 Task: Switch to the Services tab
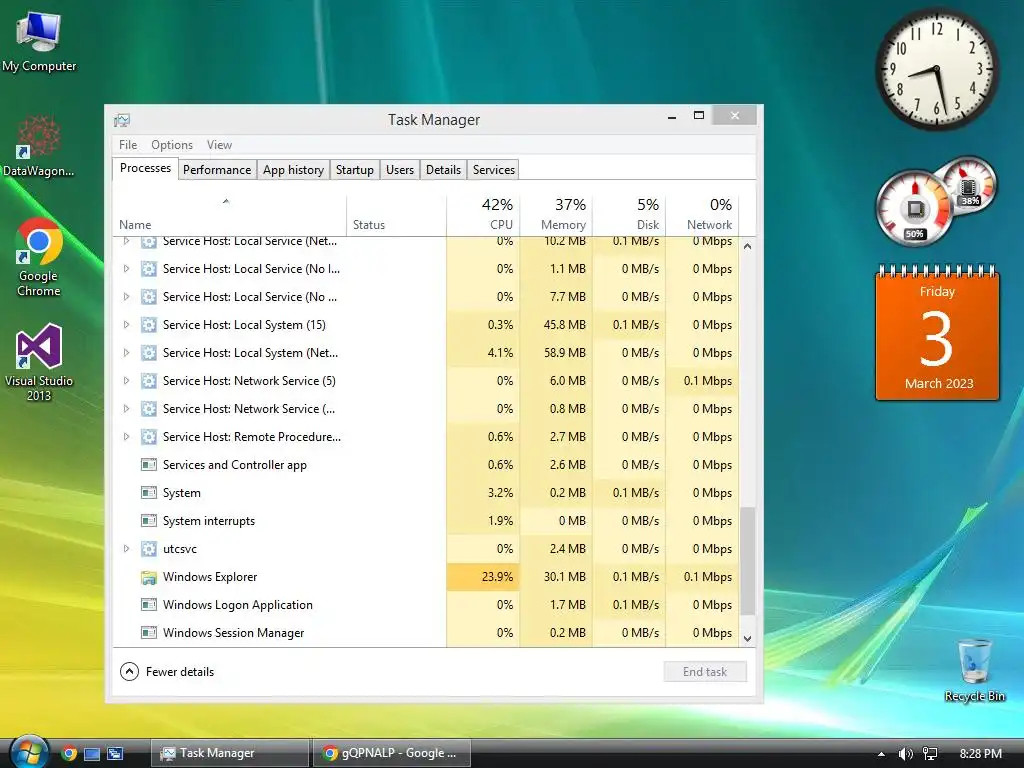point(494,170)
